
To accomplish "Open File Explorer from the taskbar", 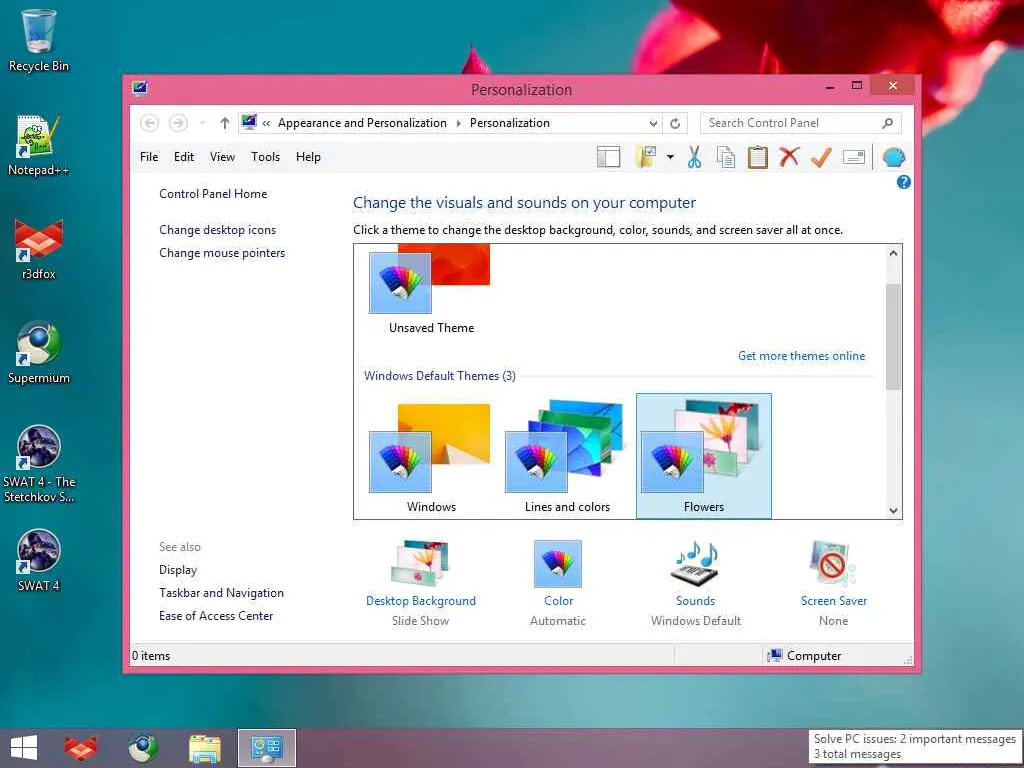I will (204, 748).
